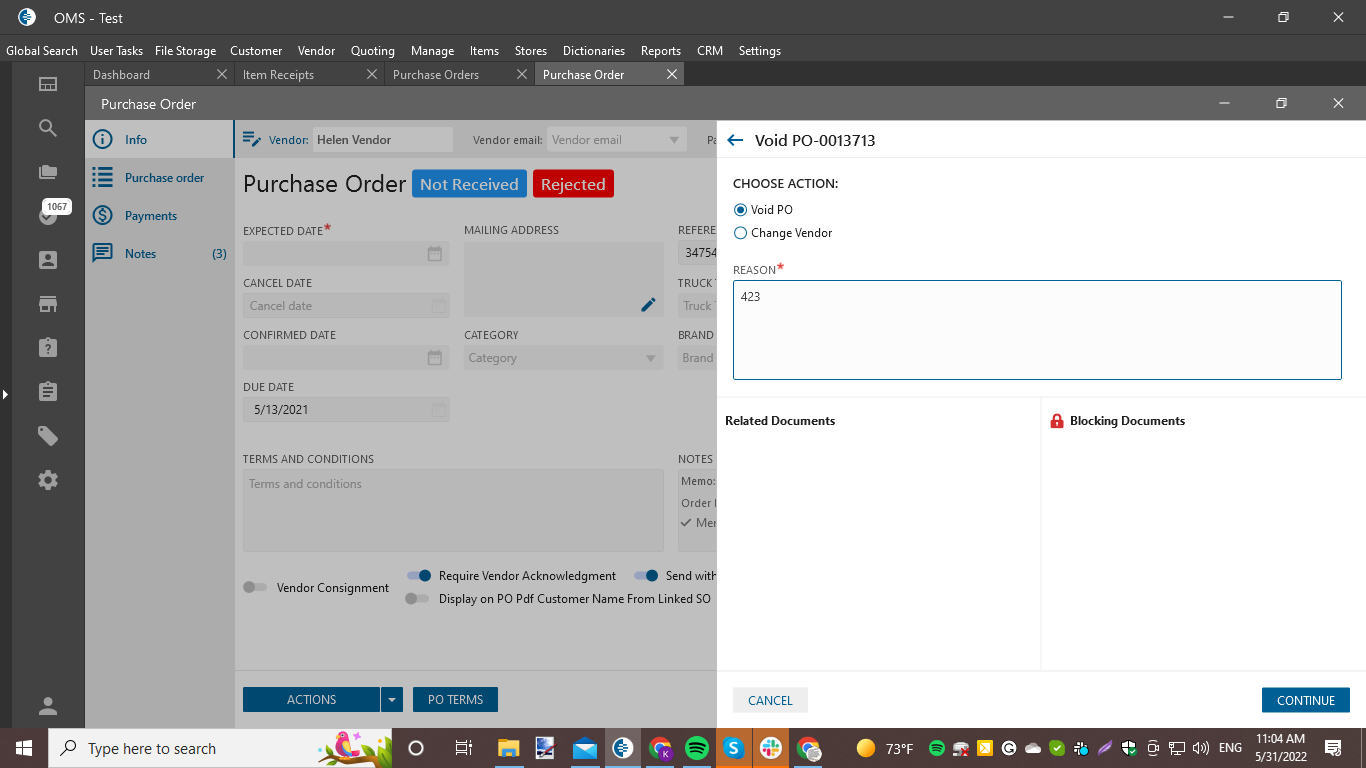Open the storefront icon in sidebar

coord(48,304)
